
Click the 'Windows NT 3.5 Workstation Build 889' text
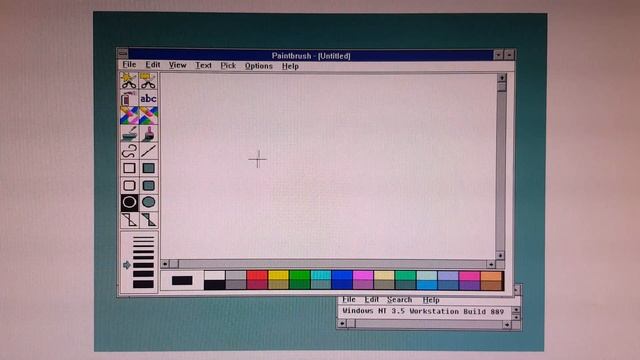coord(423,311)
